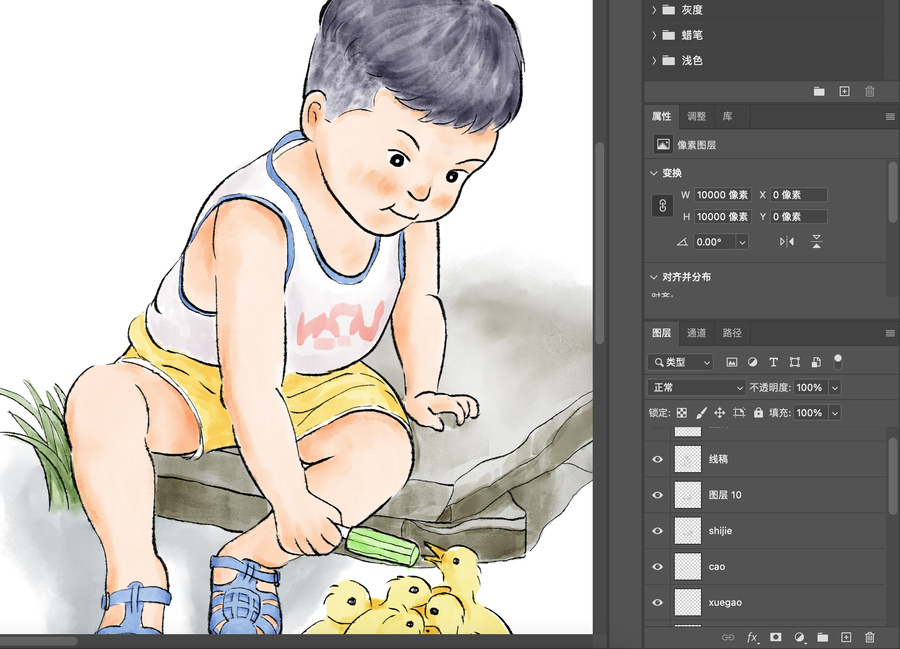Image resolution: width=900 pixels, height=649 pixels.
Task: Select the 图层 10 layer thumbnail
Action: click(688, 495)
